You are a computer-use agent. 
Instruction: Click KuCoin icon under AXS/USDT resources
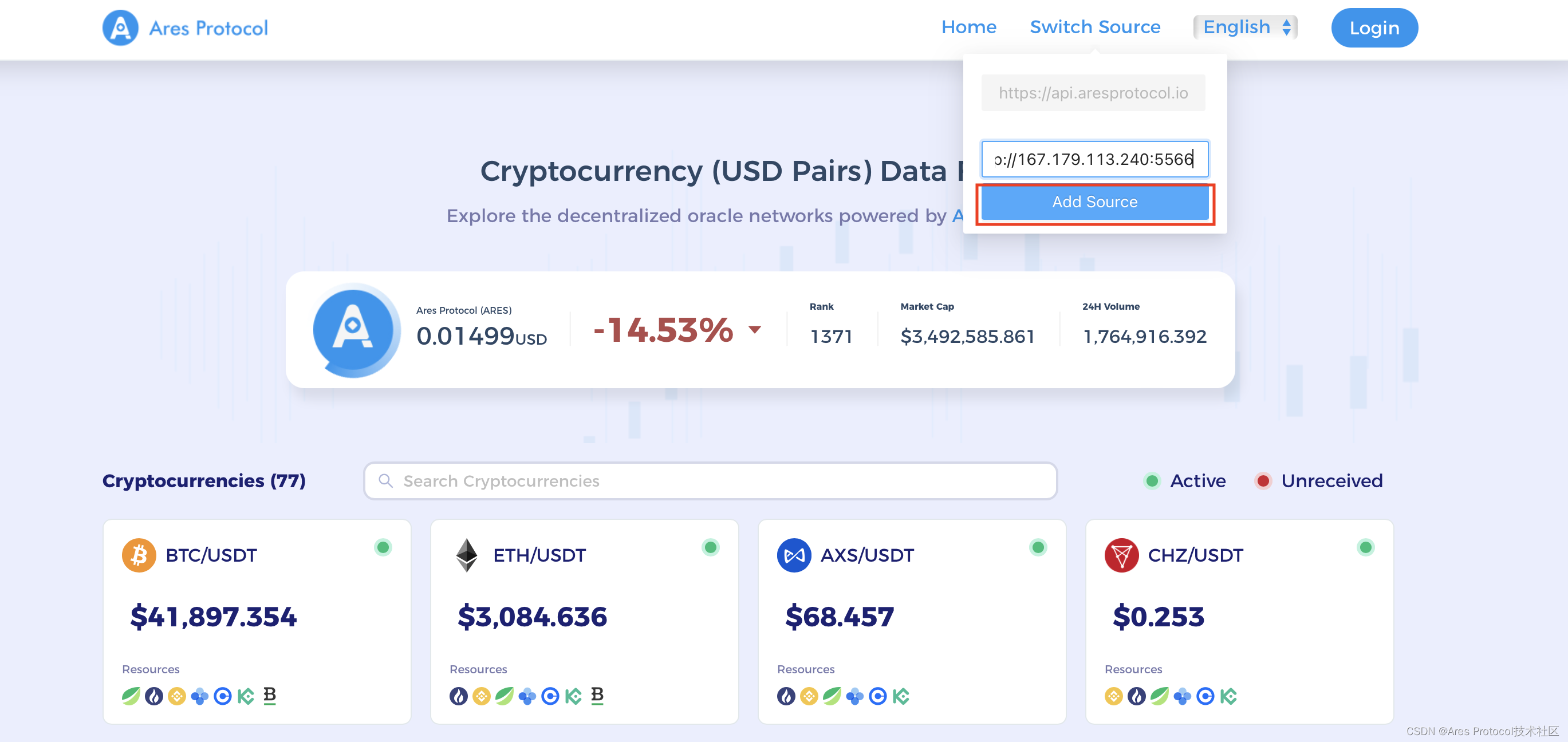coord(901,696)
